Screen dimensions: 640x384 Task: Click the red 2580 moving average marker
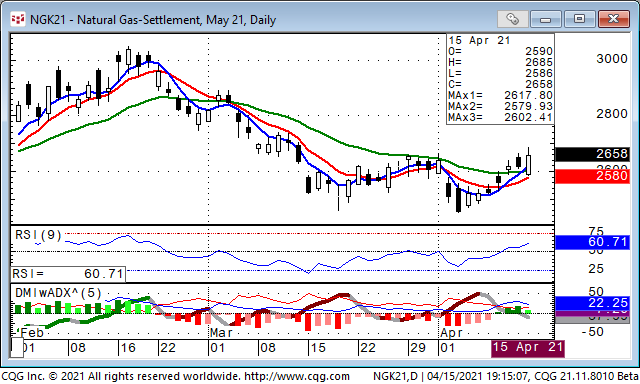[x=592, y=176]
